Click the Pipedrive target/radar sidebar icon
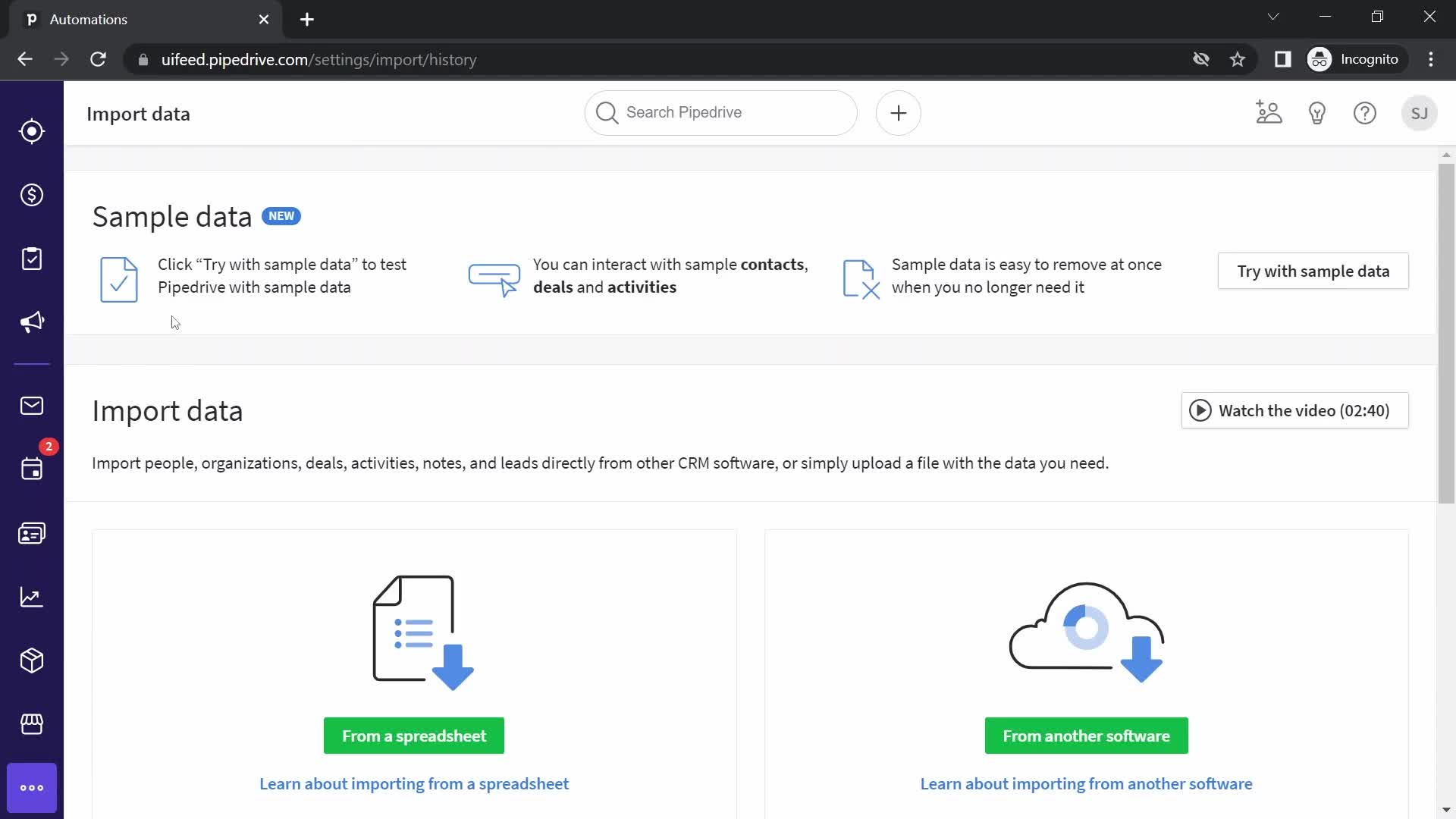This screenshot has width=1456, height=819. [32, 131]
